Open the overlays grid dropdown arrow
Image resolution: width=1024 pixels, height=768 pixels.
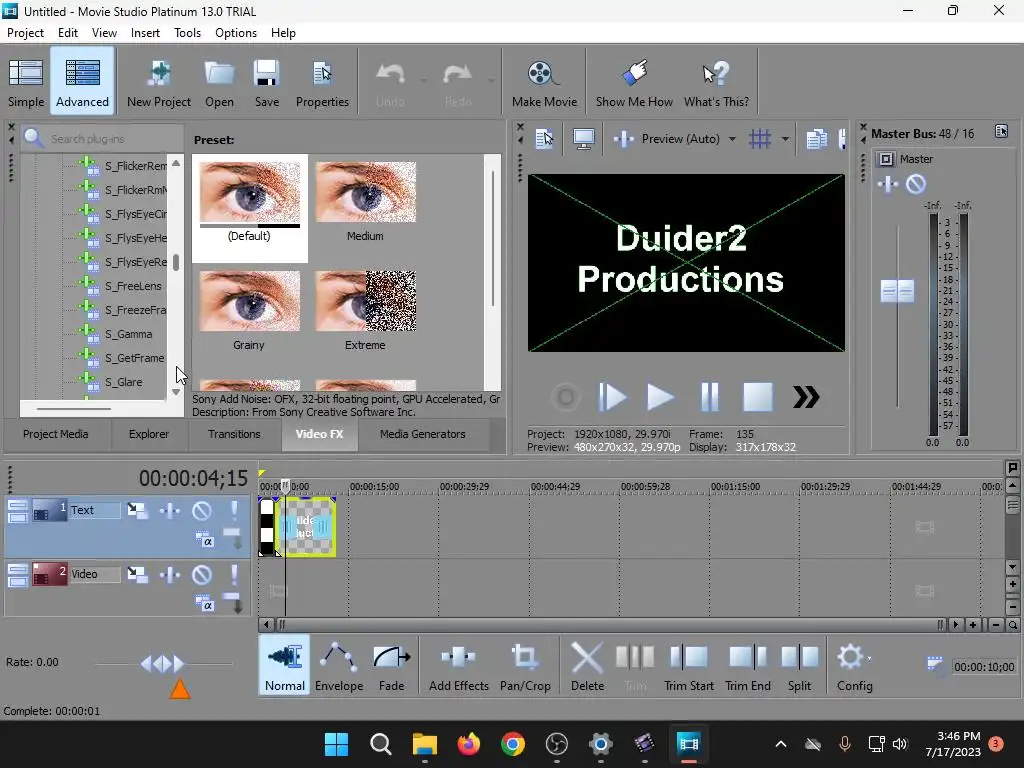click(x=785, y=139)
